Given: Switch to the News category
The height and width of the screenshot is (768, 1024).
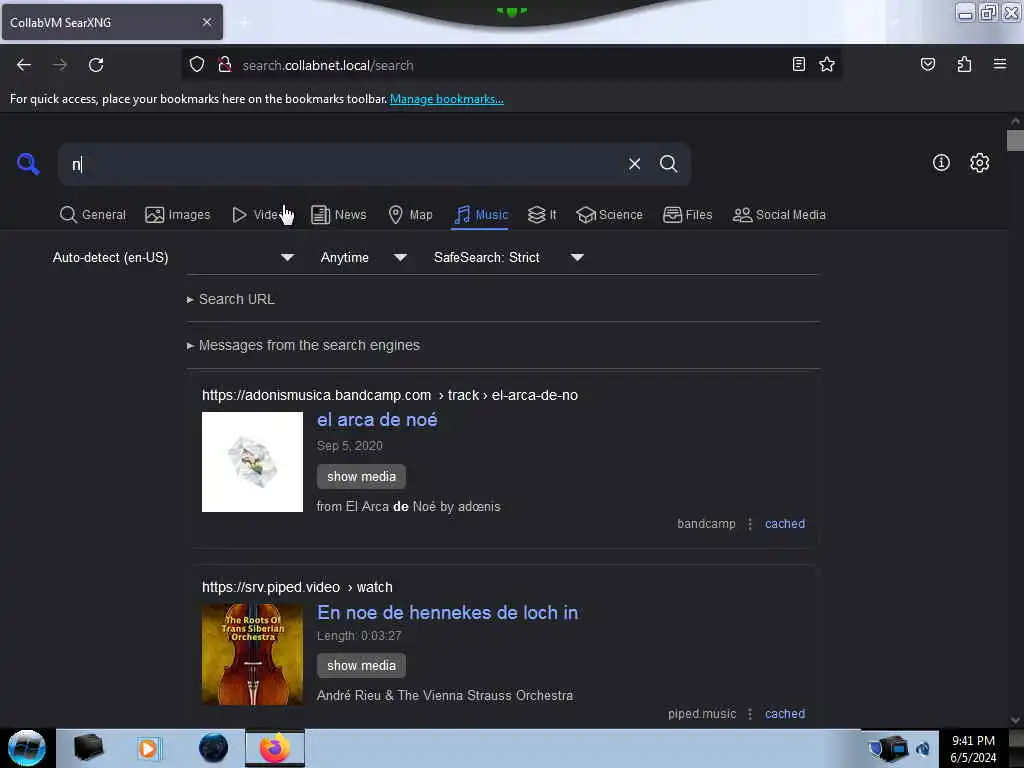Looking at the screenshot, I should 339,215.
